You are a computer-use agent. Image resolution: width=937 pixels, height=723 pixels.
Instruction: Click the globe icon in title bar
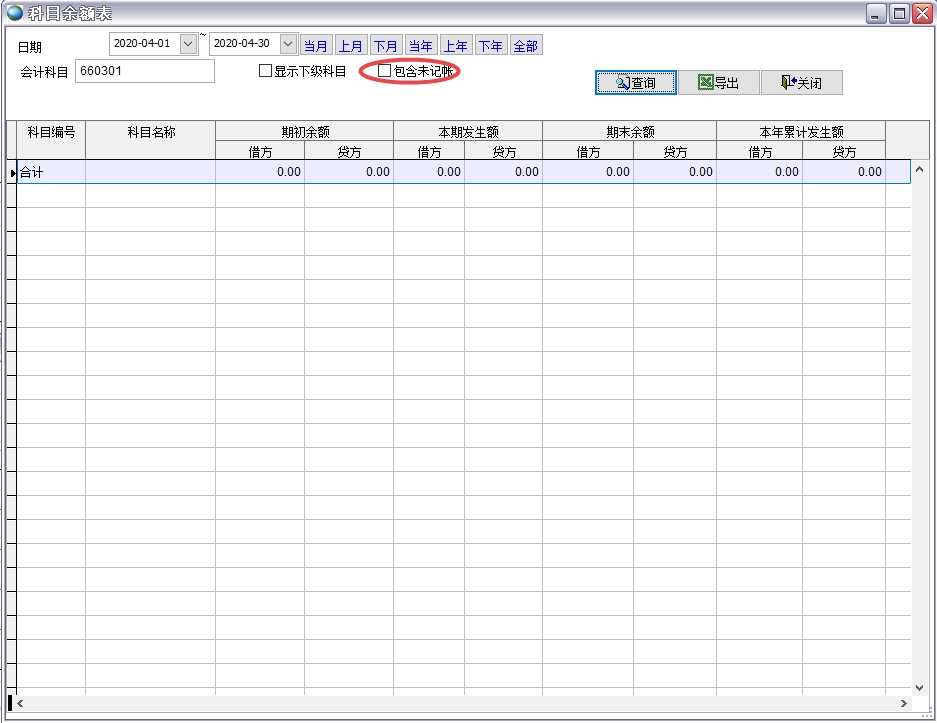(15, 13)
